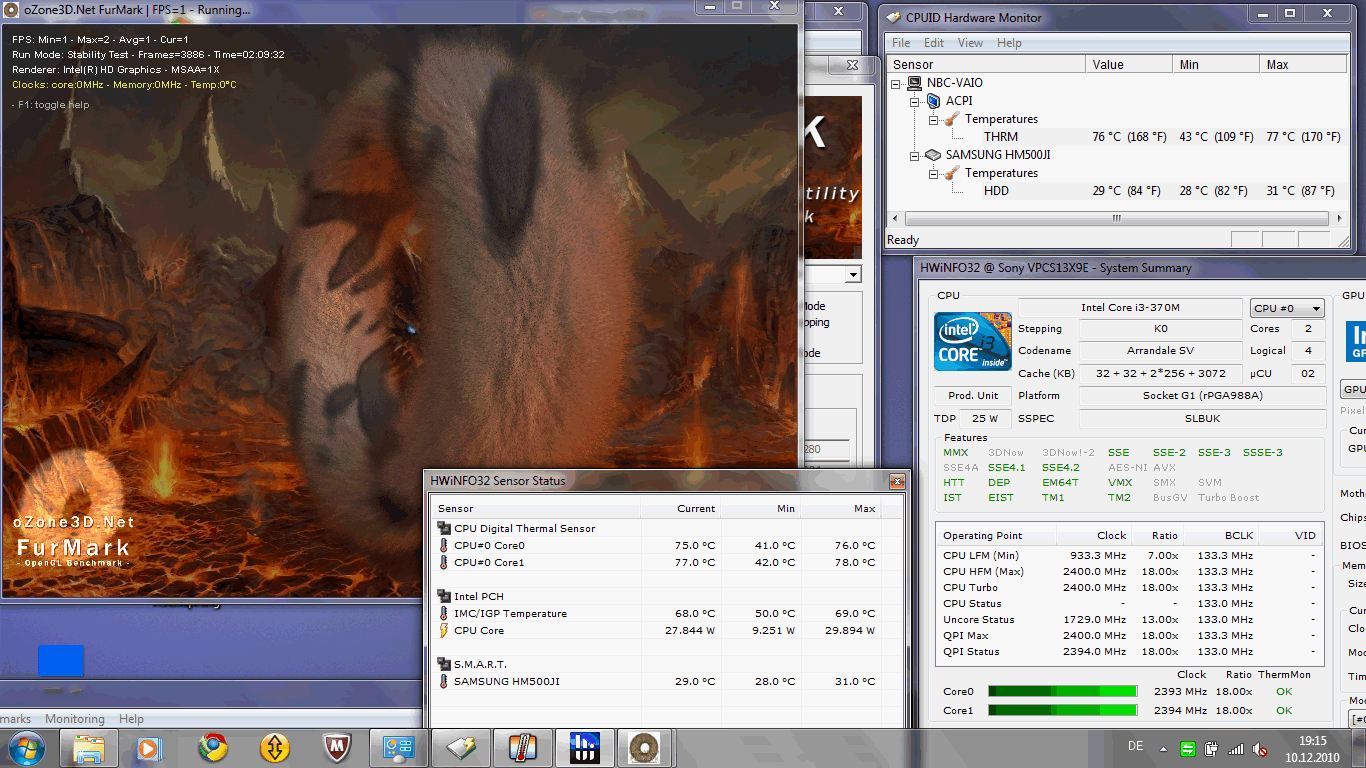Switch to the thermometer app taskbar button
The height and width of the screenshot is (768, 1366).
(522, 748)
